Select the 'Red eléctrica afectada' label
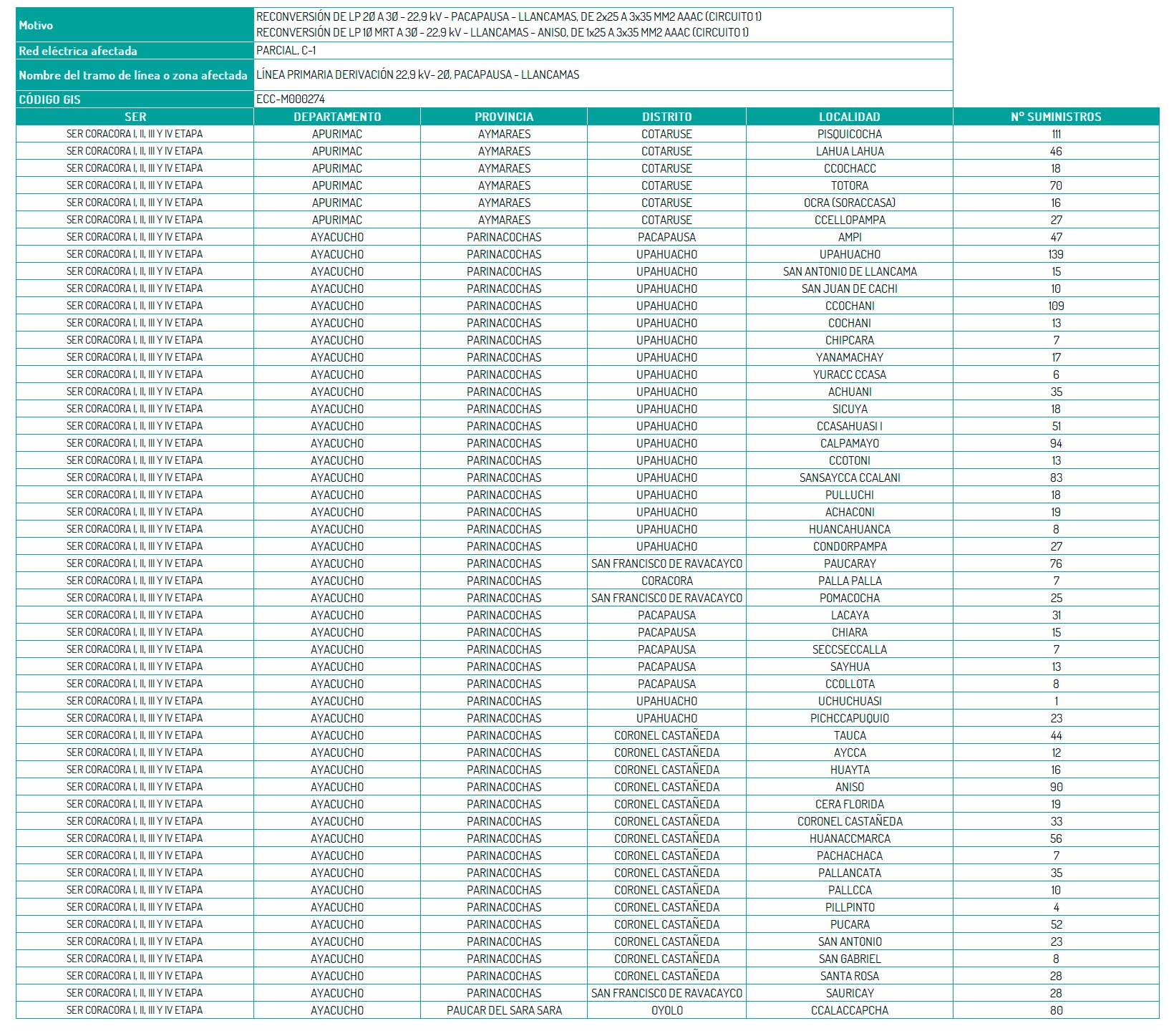This screenshot has height=1036, width=1174. [x=135, y=51]
